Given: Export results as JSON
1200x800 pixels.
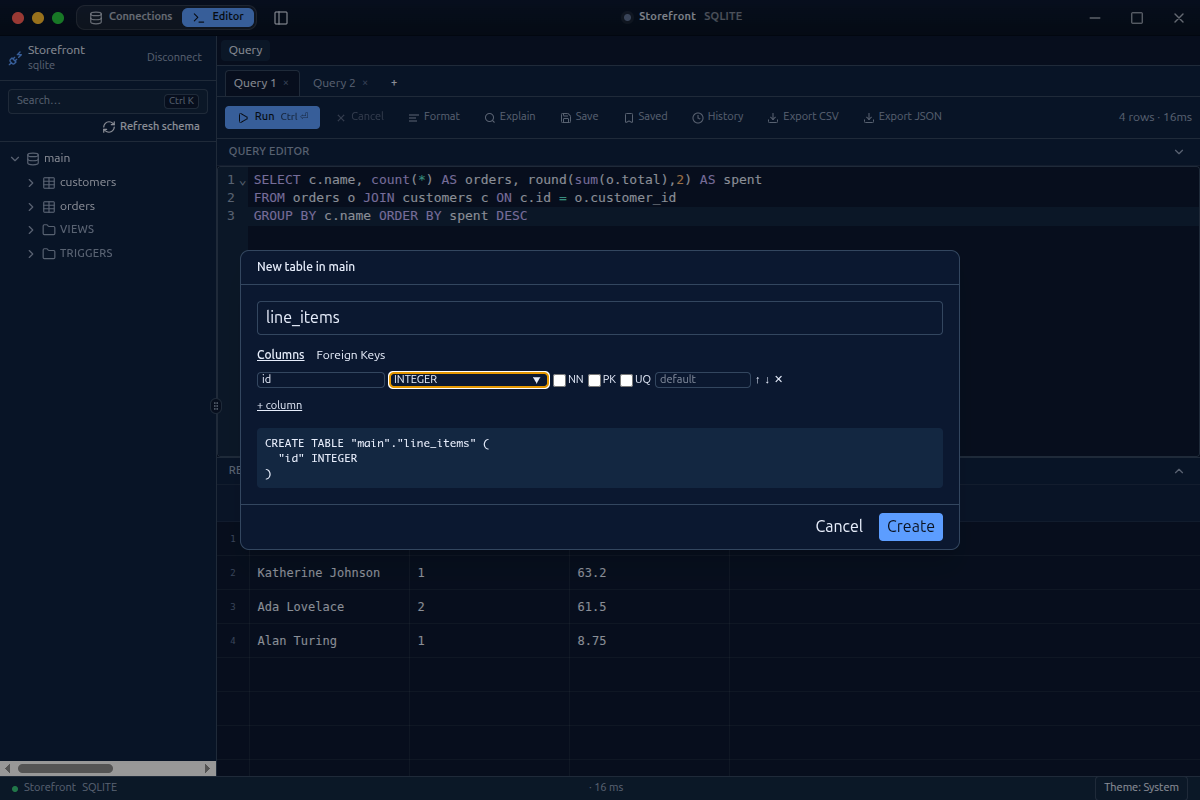Looking at the screenshot, I should [902, 117].
